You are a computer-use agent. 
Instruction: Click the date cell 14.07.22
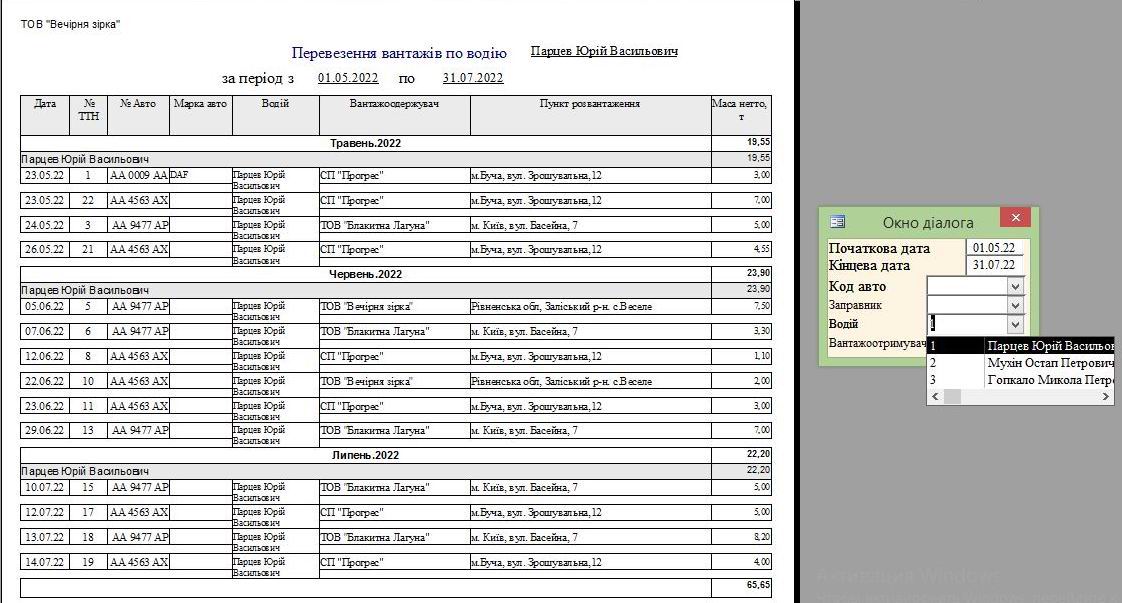[x=44, y=562]
